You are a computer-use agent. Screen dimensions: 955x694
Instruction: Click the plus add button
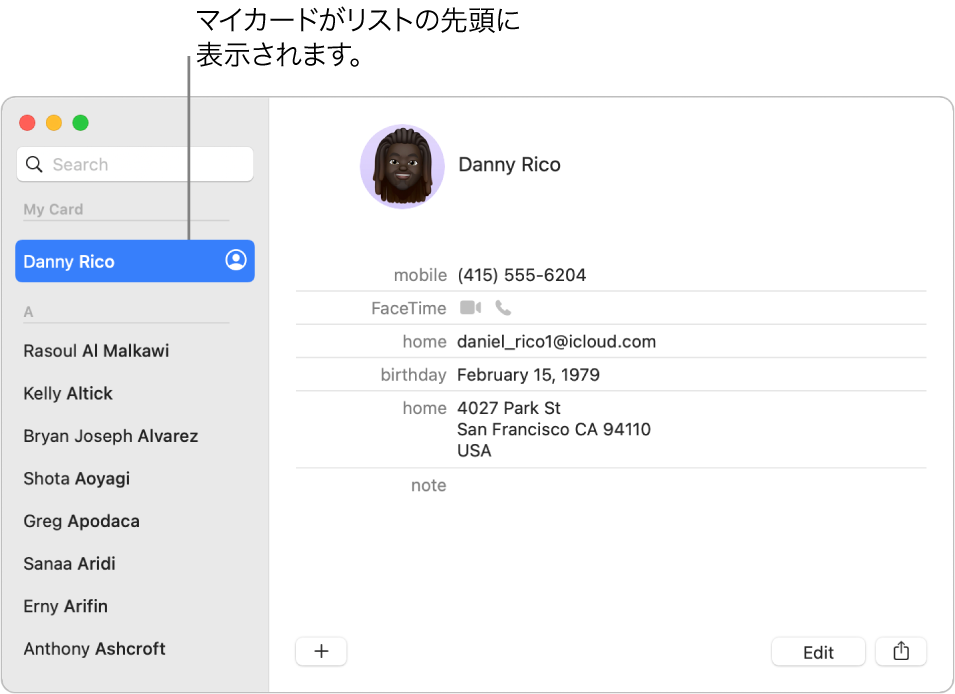(321, 651)
